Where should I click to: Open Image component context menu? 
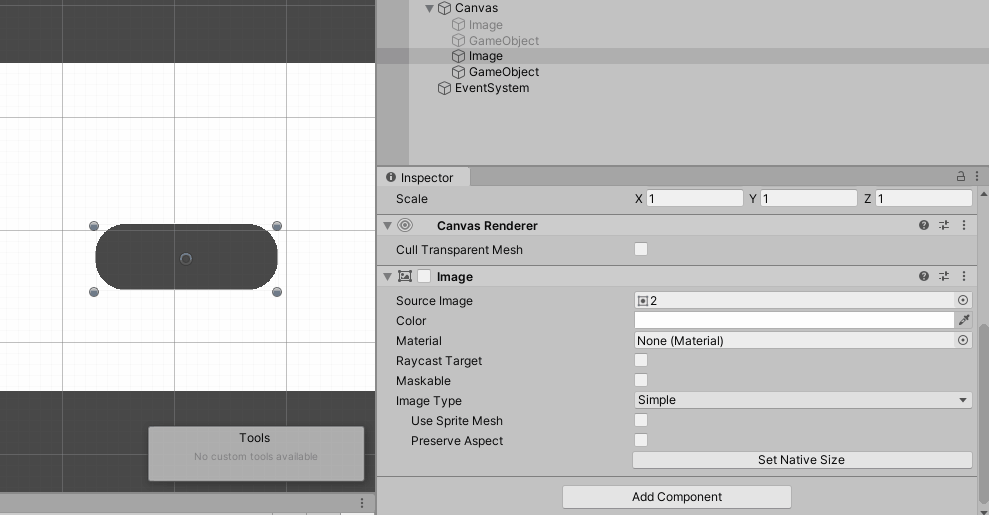(964, 276)
